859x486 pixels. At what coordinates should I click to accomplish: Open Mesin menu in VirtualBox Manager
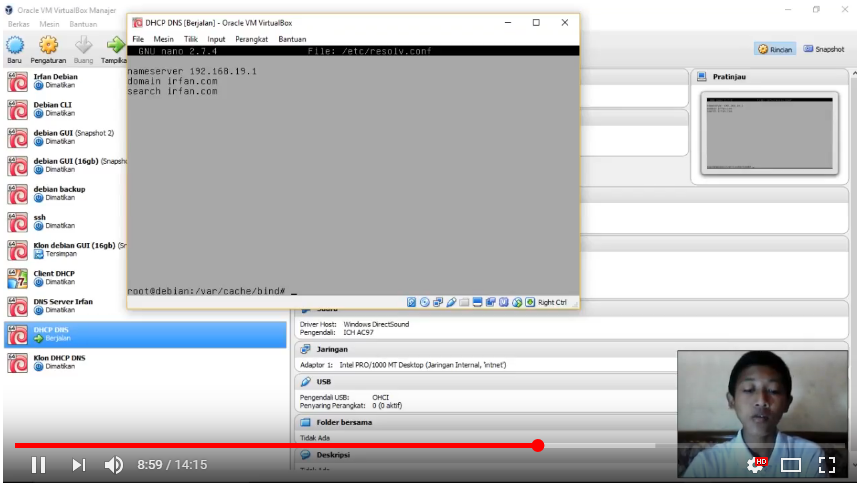click(49, 24)
